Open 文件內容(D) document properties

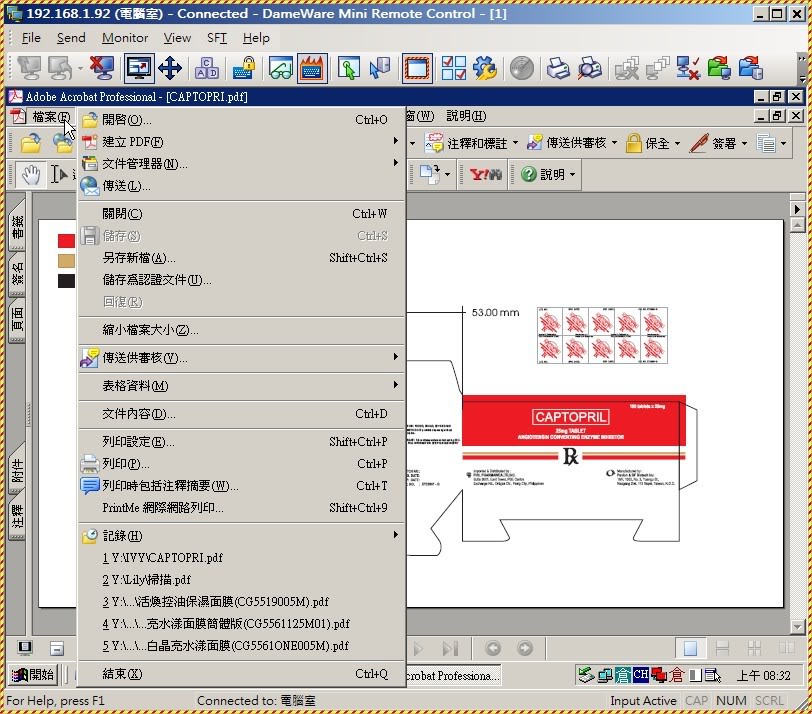(241, 413)
